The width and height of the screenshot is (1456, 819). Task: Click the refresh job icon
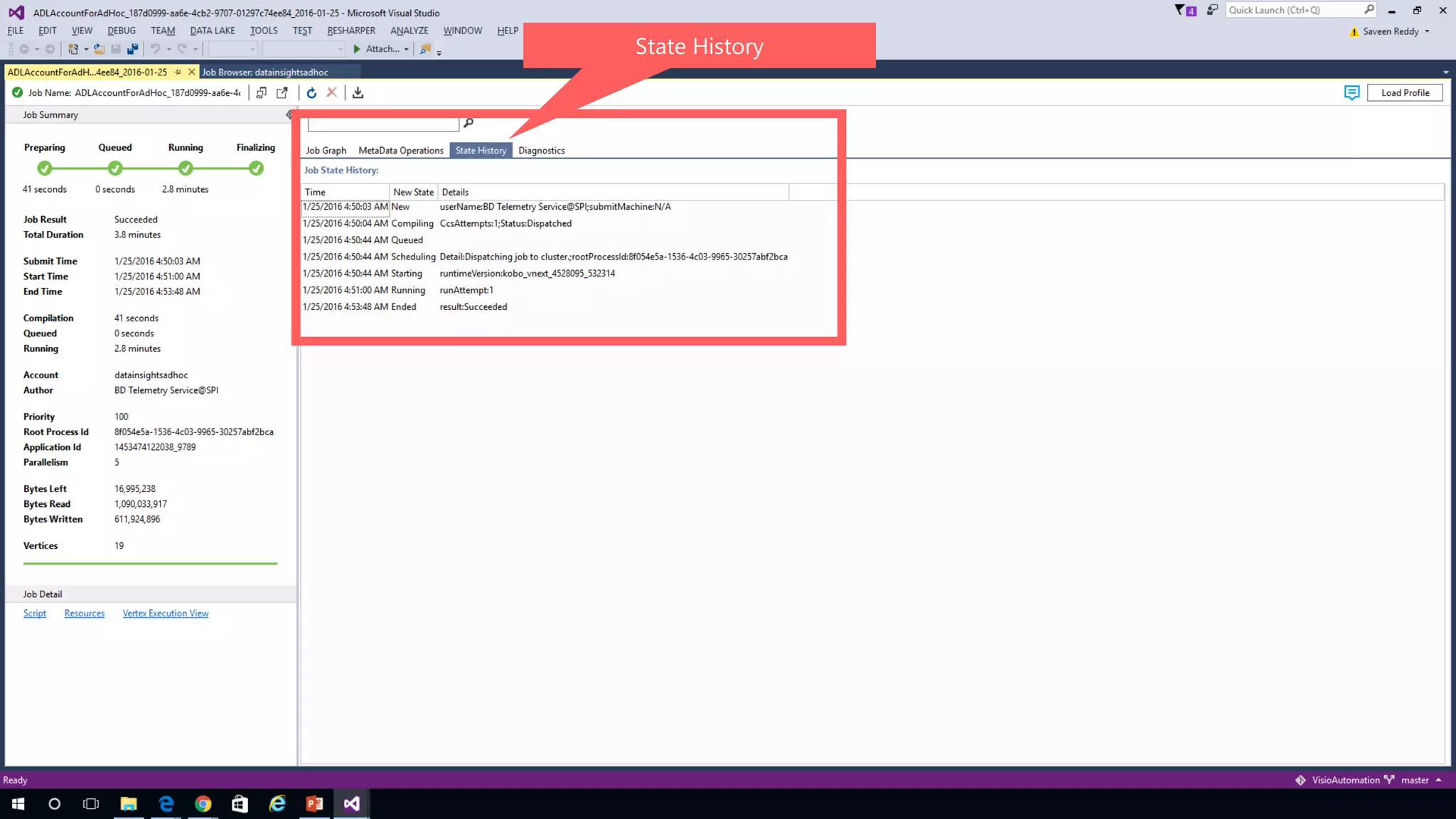click(x=311, y=93)
